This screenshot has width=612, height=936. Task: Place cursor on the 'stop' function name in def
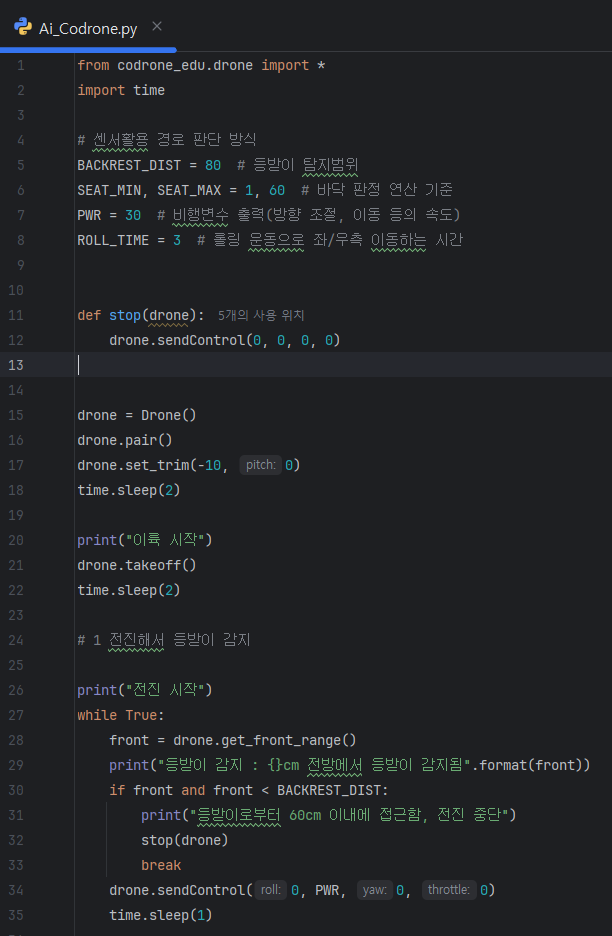coord(124,315)
